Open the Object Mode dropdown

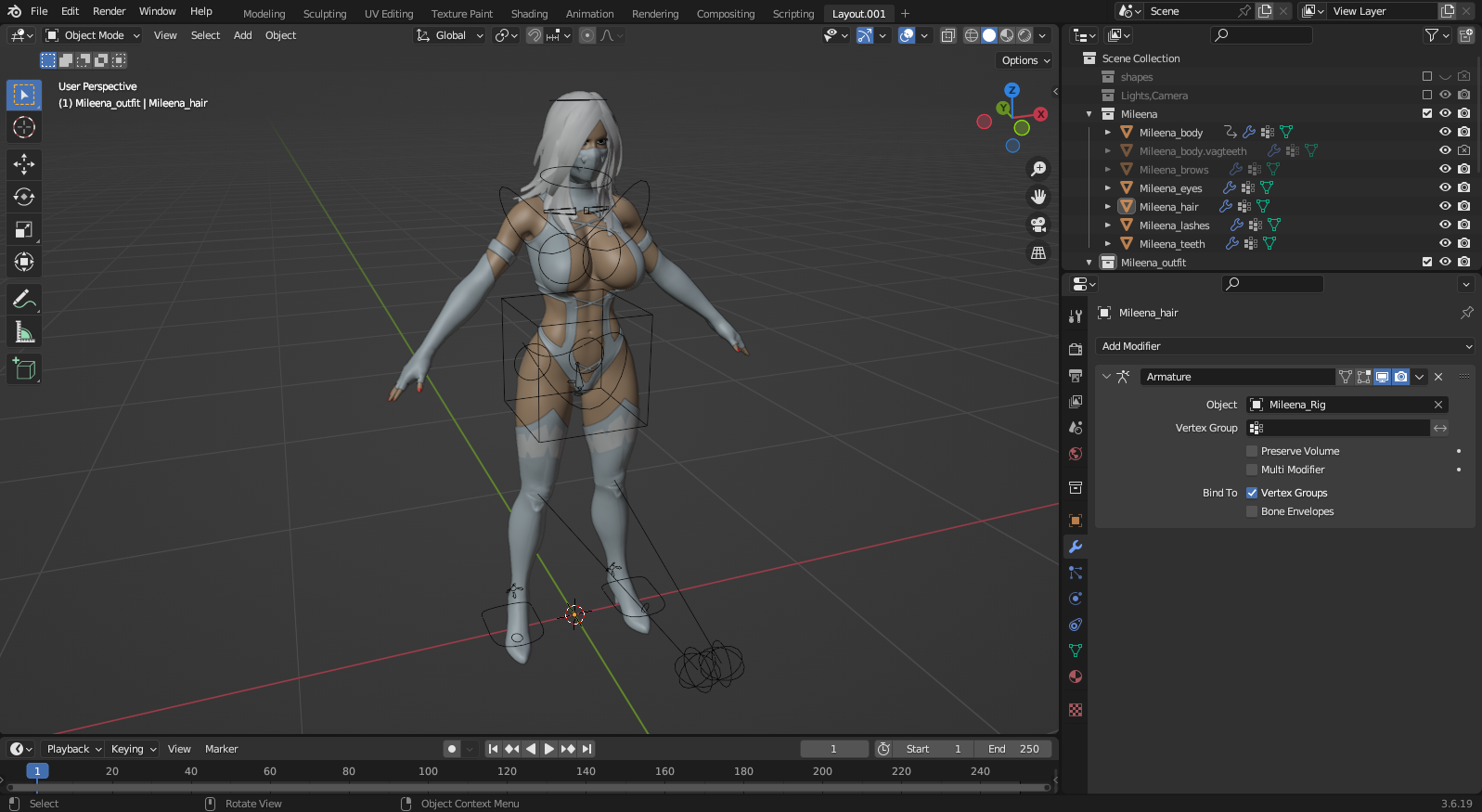point(93,35)
